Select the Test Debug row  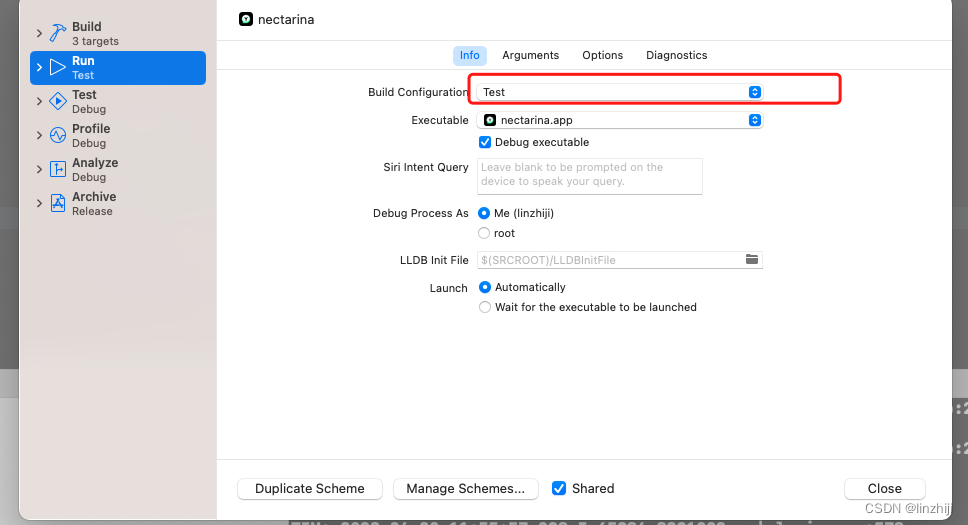pos(118,101)
